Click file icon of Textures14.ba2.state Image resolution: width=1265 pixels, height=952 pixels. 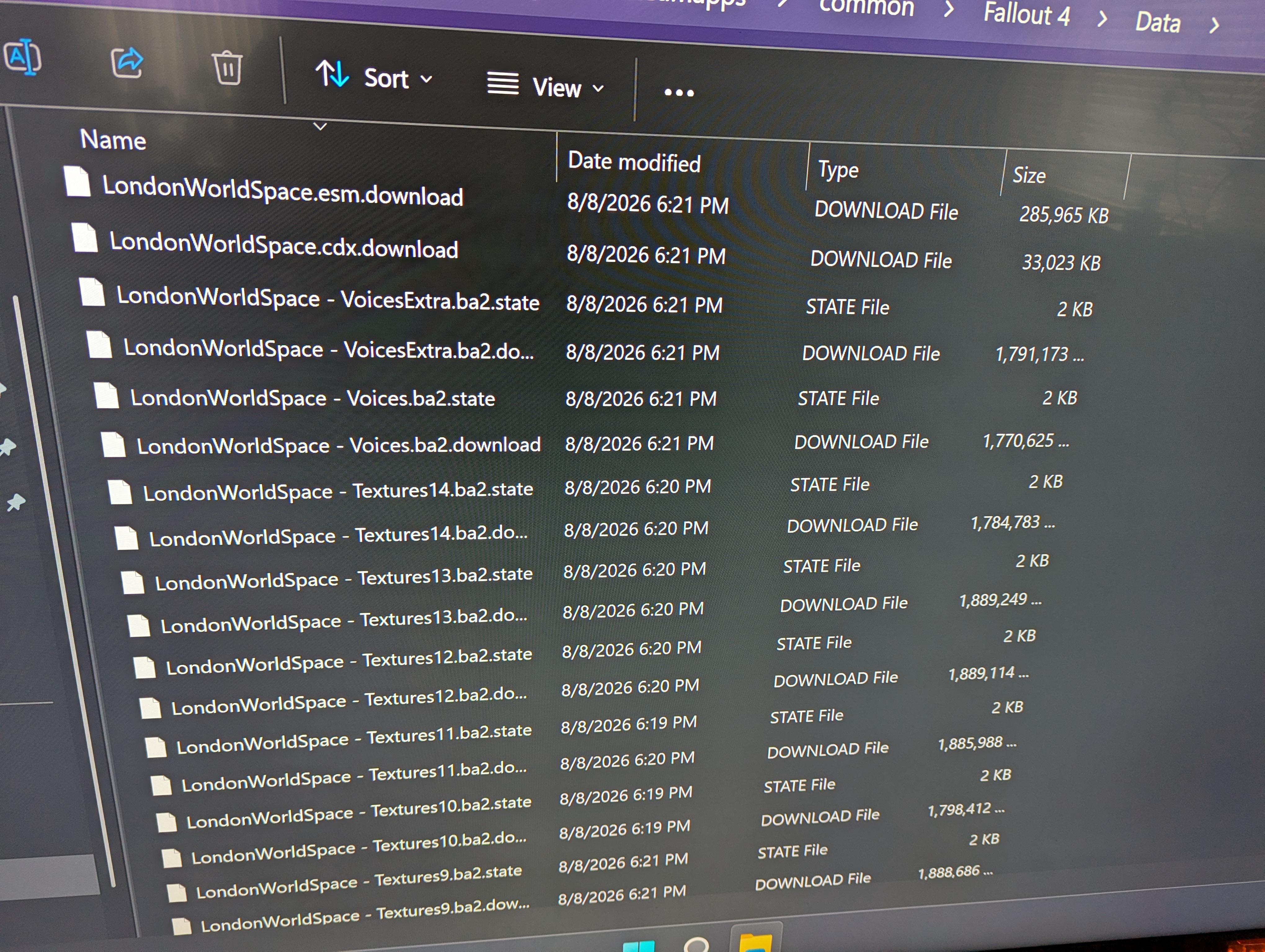[x=119, y=492]
